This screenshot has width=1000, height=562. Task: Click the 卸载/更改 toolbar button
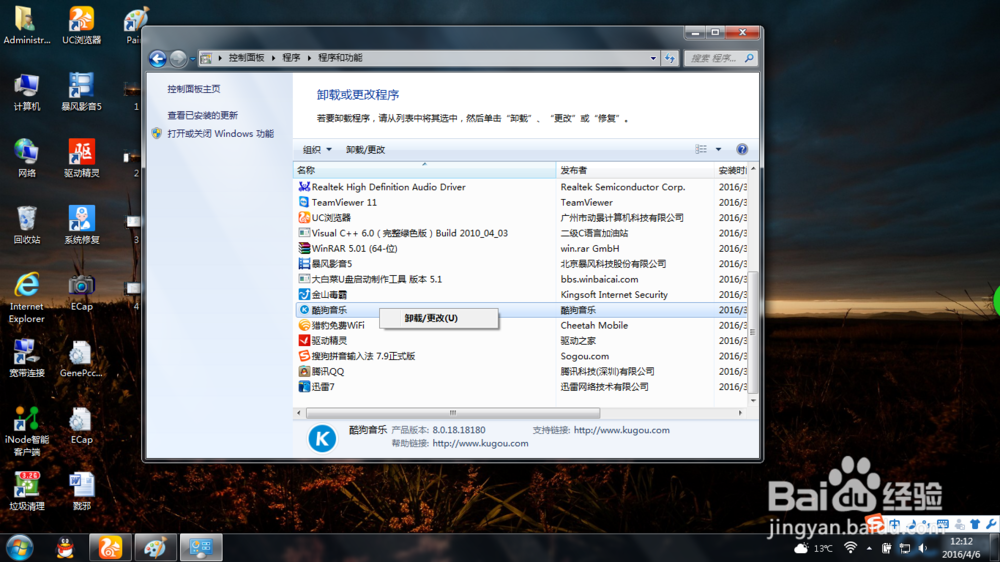pyautogui.click(x=365, y=150)
